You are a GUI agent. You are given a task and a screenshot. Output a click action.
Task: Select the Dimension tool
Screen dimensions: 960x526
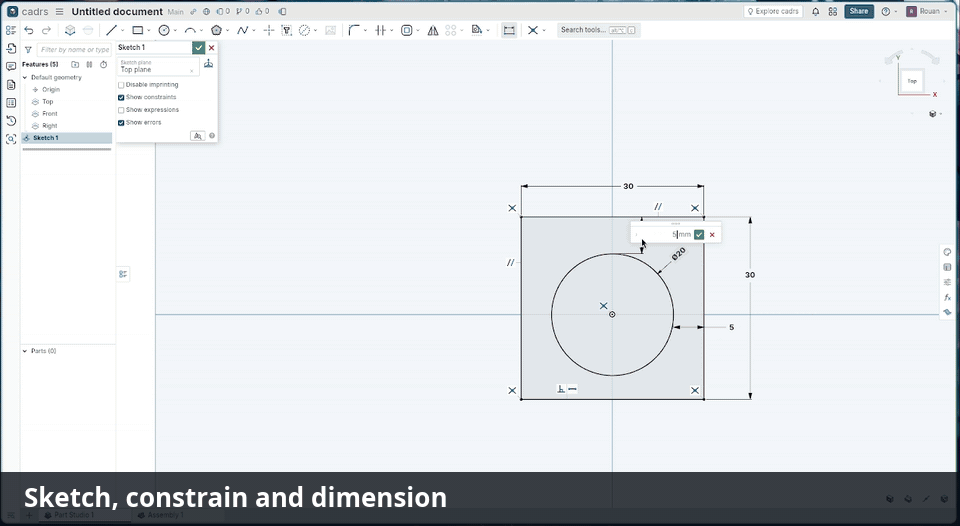coord(509,30)
